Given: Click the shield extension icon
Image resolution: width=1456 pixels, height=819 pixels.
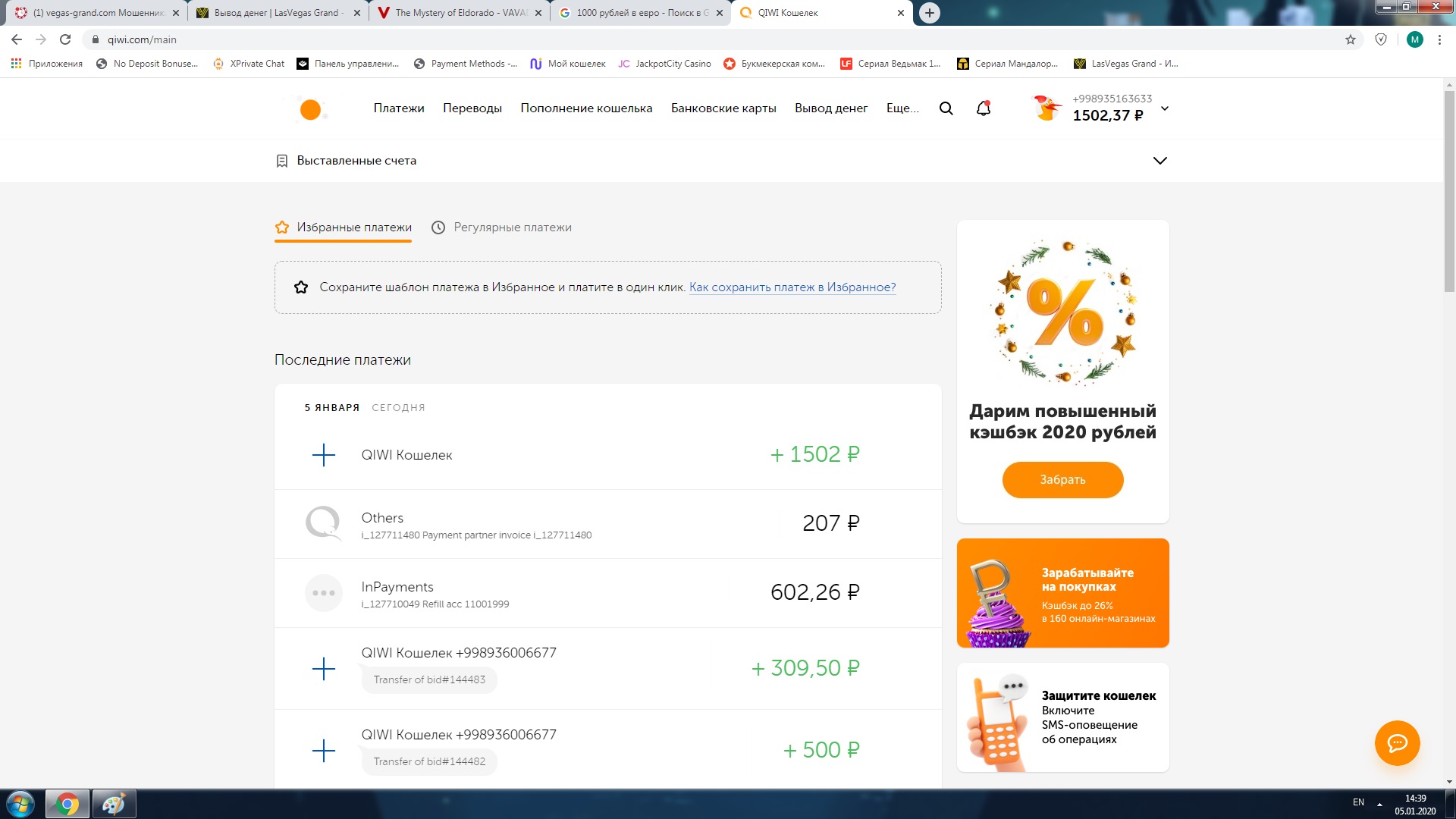Looking at the screenshot, I should tap(1381, 39).
